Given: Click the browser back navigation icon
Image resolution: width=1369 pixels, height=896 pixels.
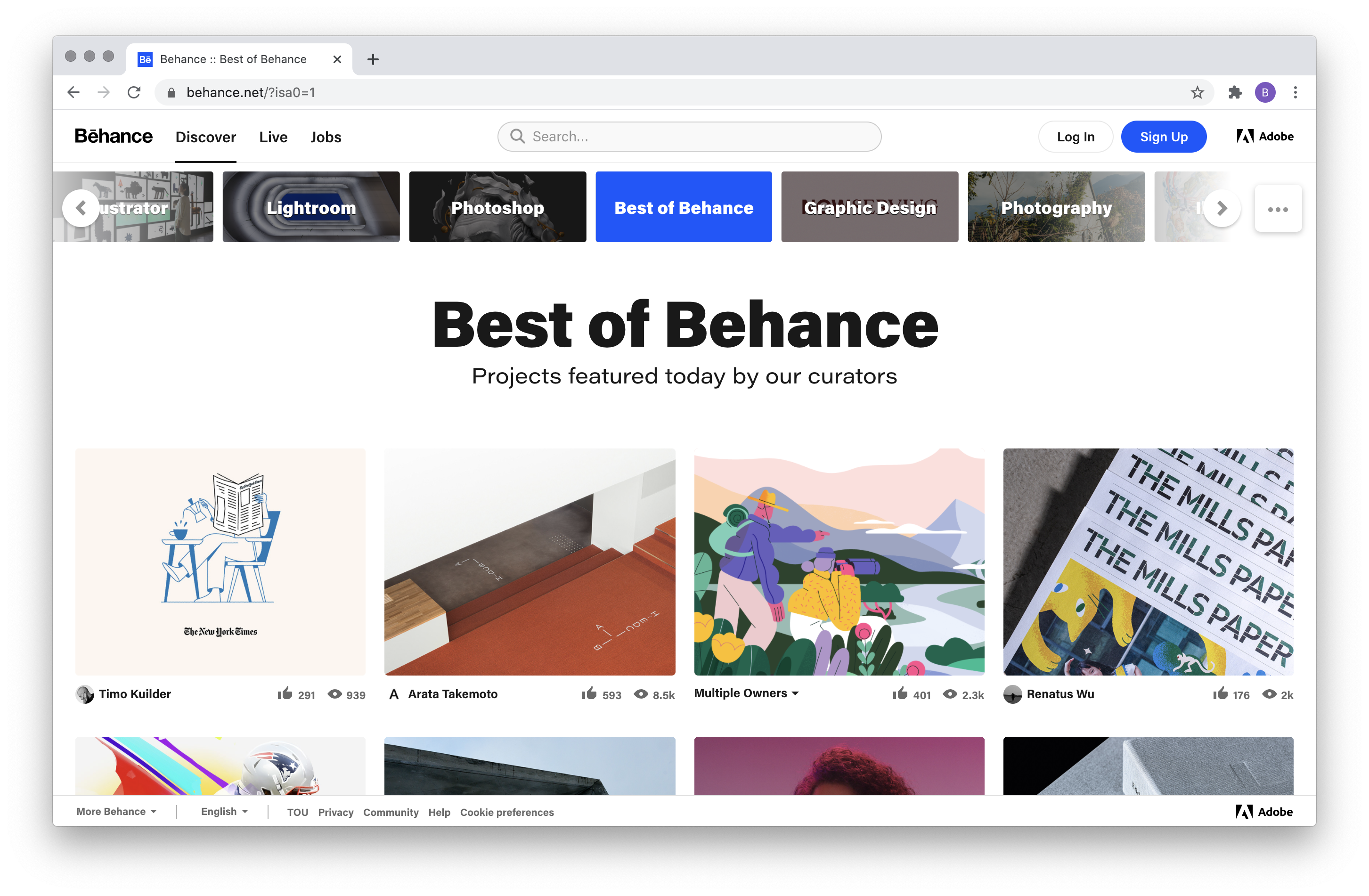Looking at the screenshot, I should point(75,92).
